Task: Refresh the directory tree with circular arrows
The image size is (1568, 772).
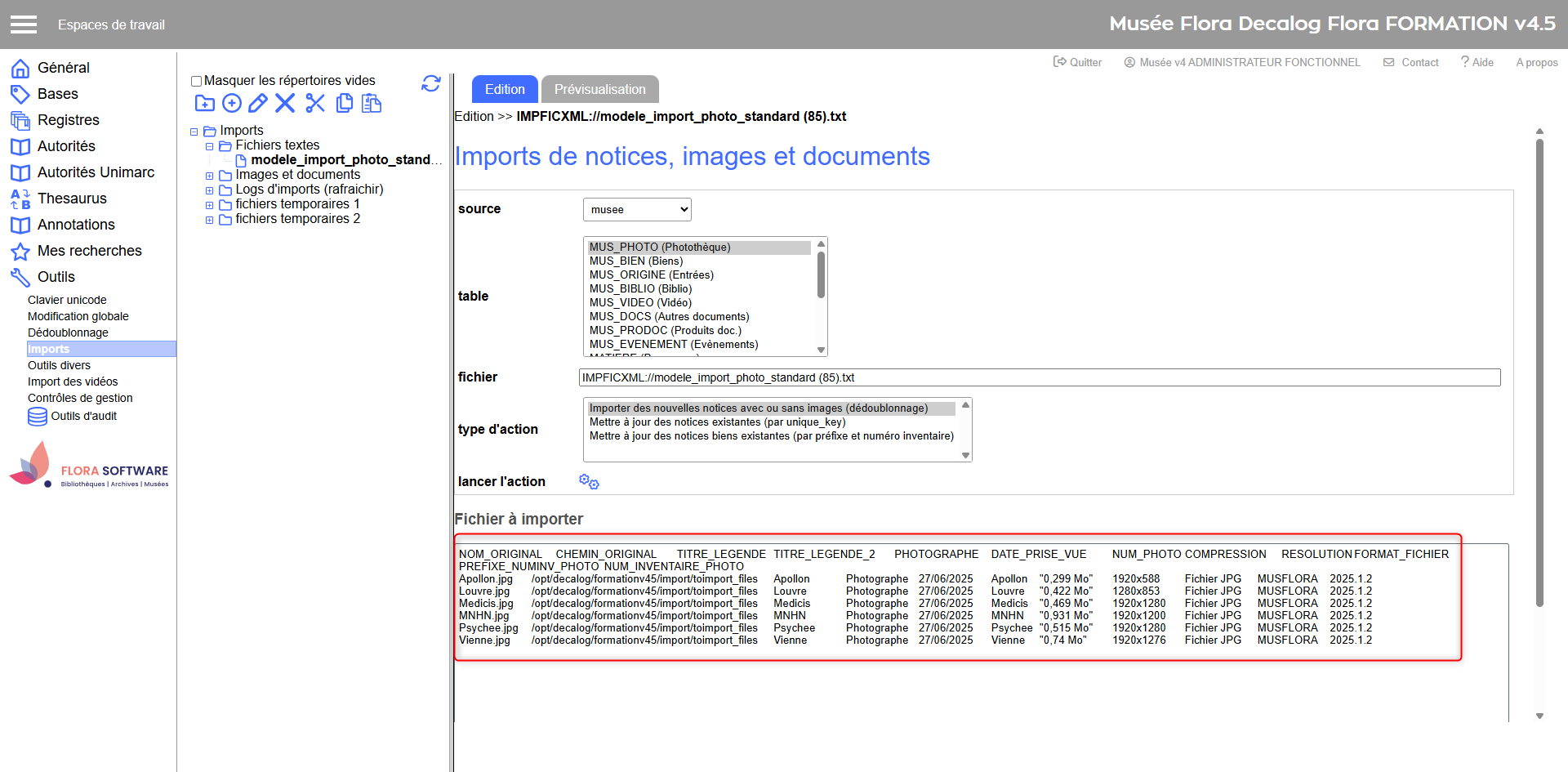Action: [431, 83]
